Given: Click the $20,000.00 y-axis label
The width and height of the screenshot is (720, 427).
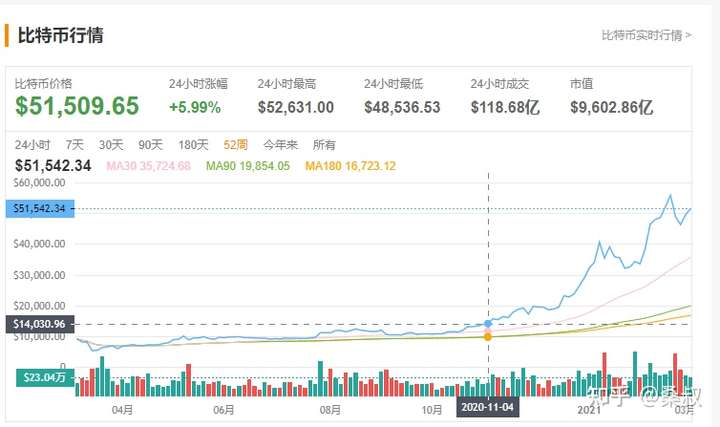Looking at the screenshot, I should pyautogui.click(x=39, y=306).
